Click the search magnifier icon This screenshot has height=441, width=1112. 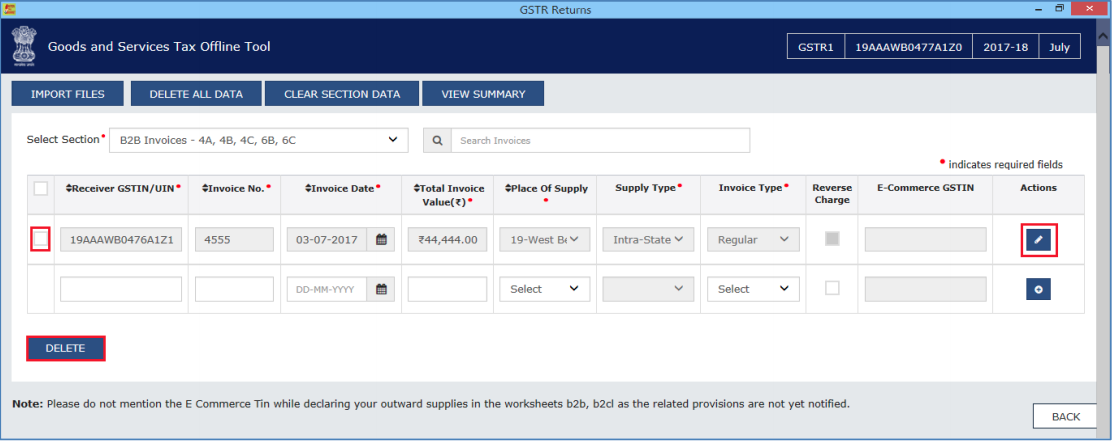[437, 140]
